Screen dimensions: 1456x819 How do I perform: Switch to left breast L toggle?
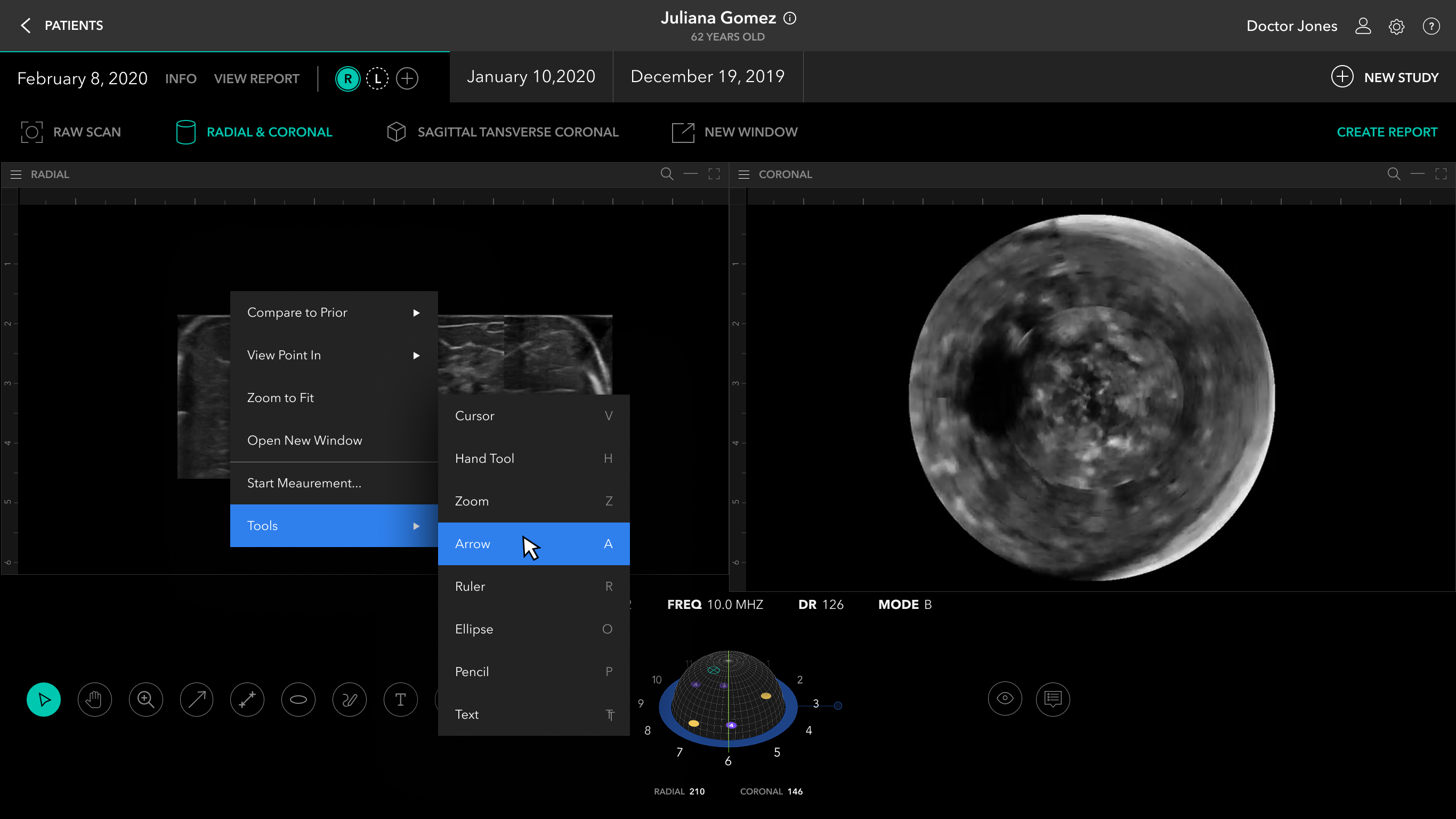click(377, 78)
